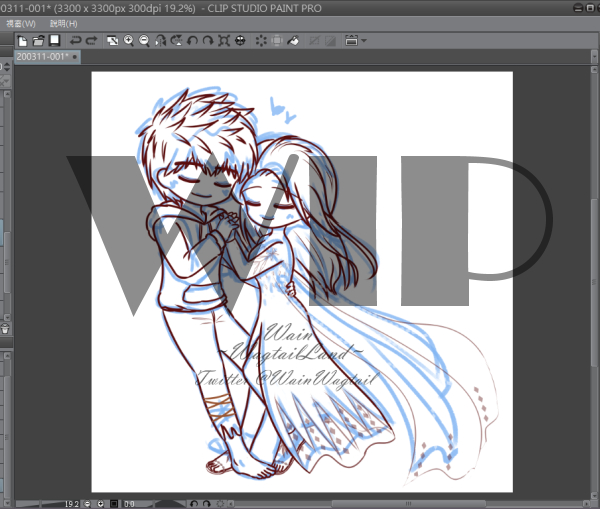
Task: Close the 200311-001 tab using its dot
Action: (75, 57)
